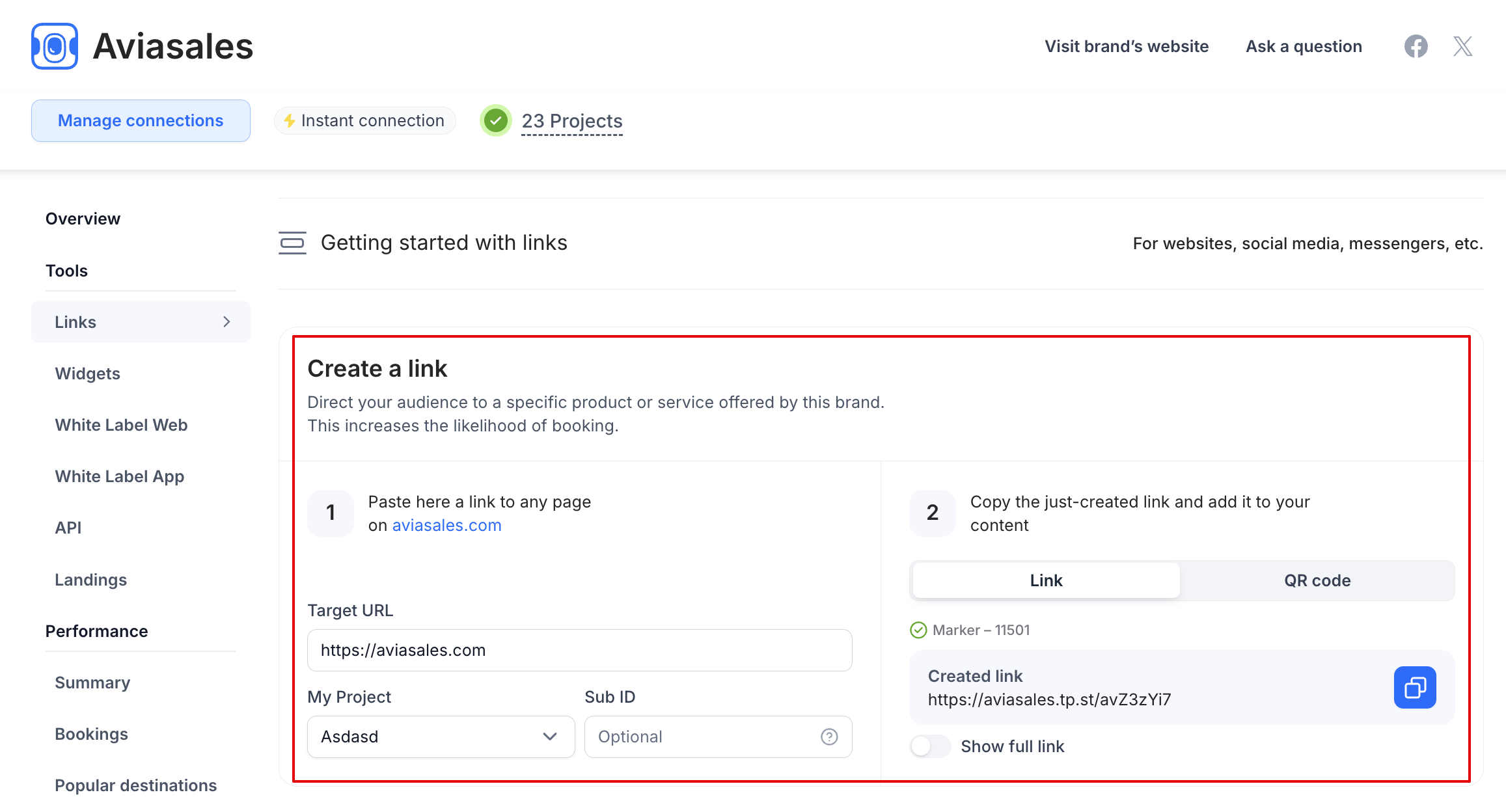Screen dimensions: 1506x812
Task: Switch to the Link tab
Action: pyautogui.click(x=1046, y=580)
